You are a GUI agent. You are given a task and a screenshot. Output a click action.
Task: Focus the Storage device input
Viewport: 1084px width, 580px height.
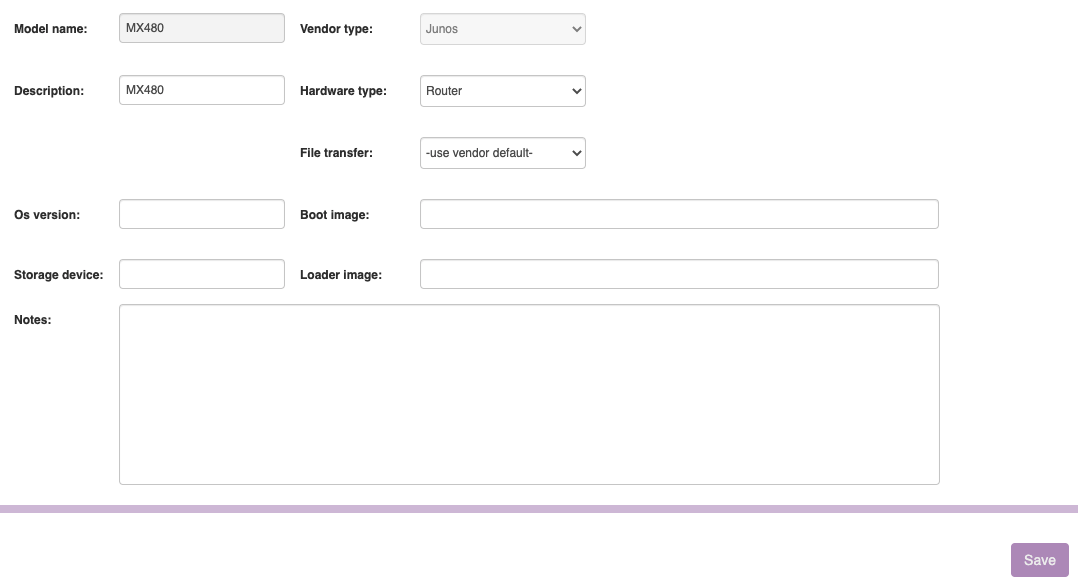coord(201,274)
